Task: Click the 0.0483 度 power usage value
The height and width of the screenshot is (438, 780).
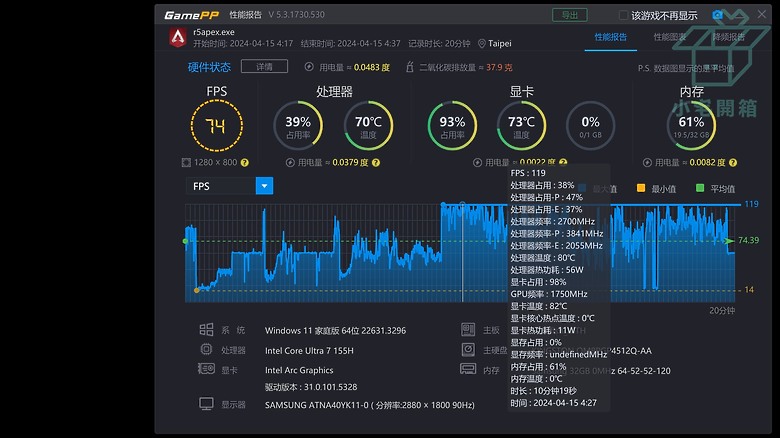Action: [x=372, y=67]
